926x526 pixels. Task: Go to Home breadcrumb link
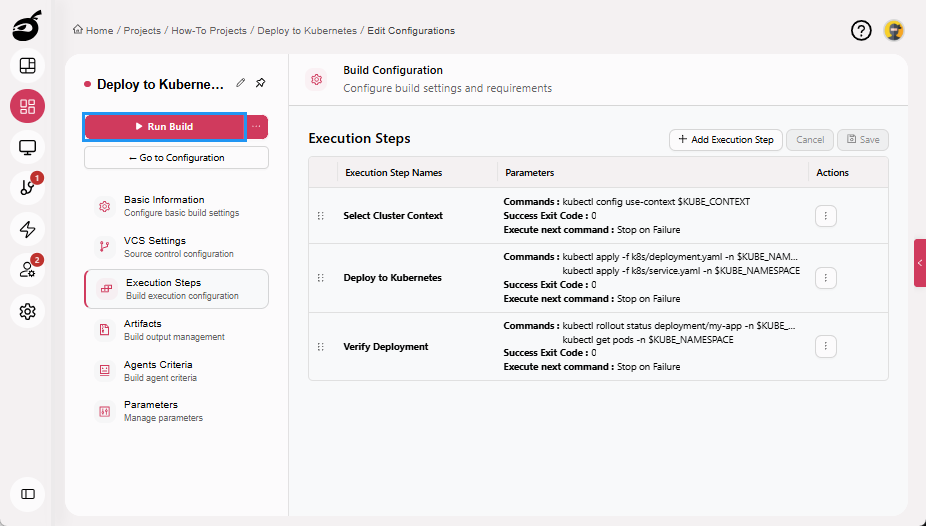(99, 31)
